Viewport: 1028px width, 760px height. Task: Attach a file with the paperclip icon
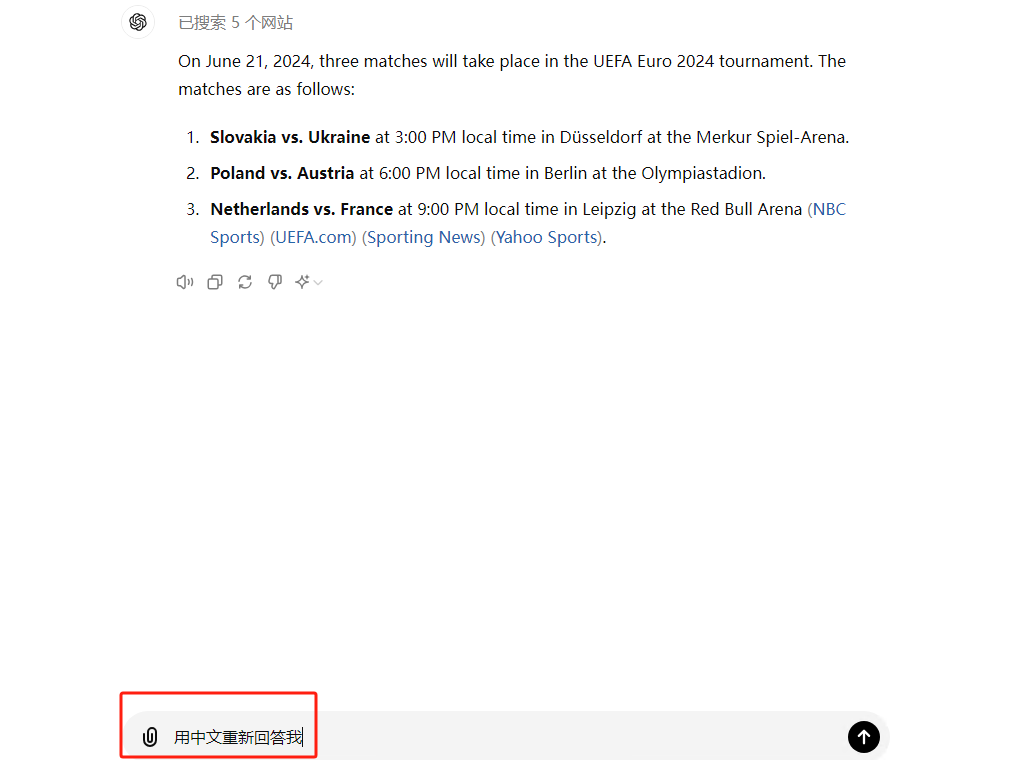coord(150,738)
